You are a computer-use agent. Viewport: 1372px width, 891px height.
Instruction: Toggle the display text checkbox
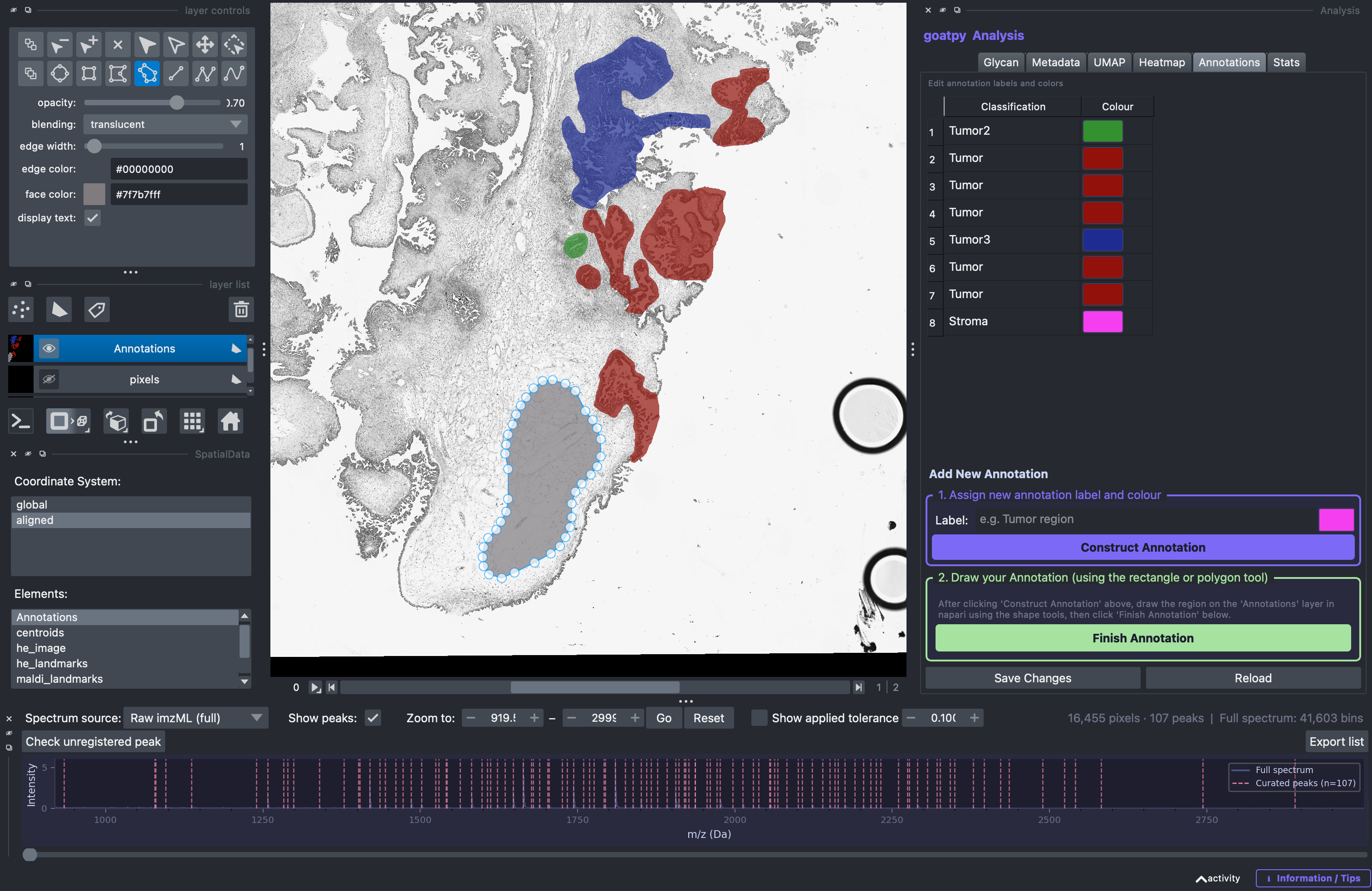(92, 218)
